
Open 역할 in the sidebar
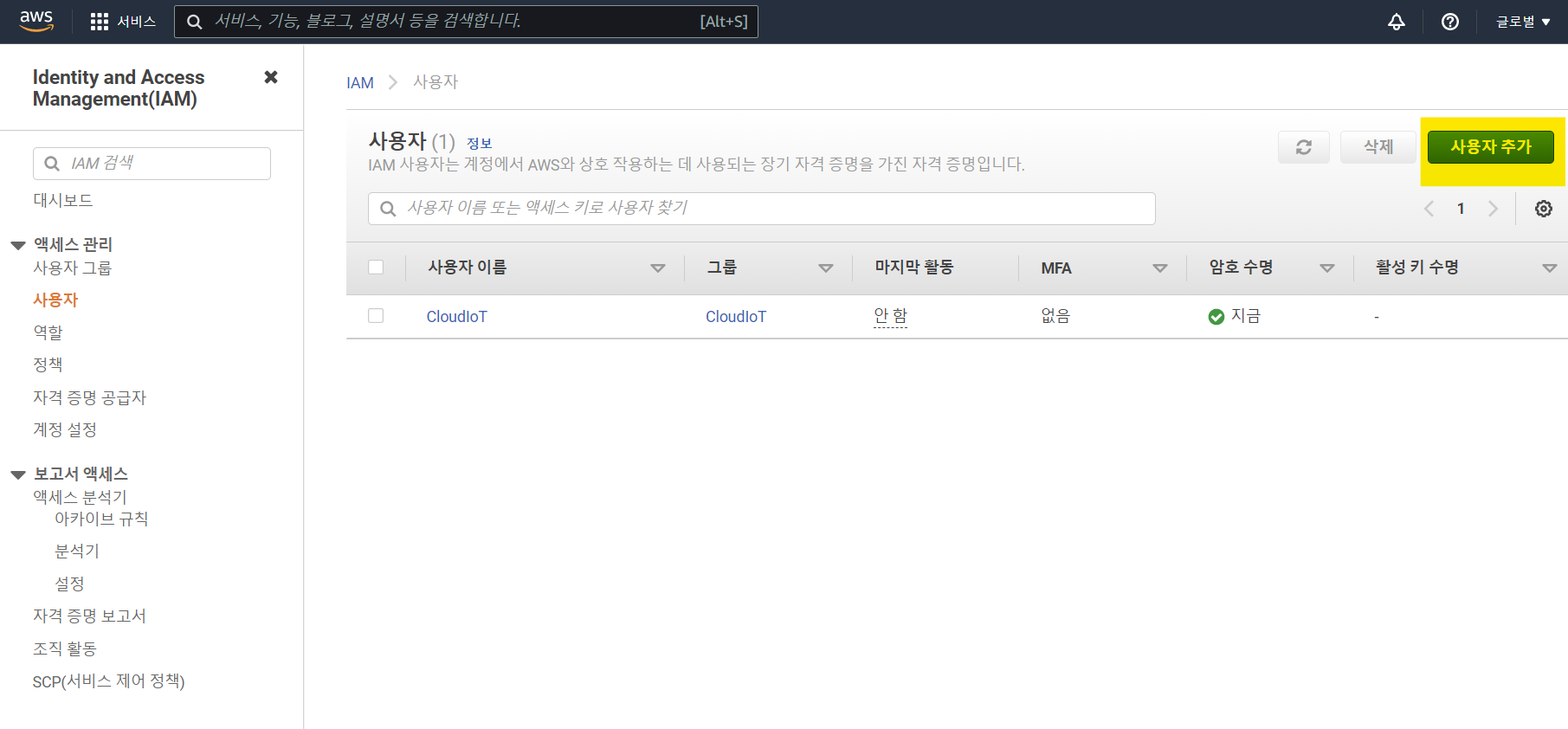[48, 332]
